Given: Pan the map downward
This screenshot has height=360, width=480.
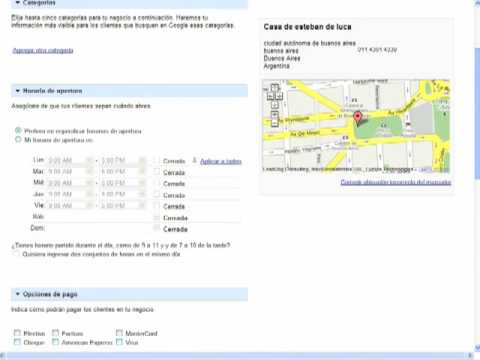Looking at the screenshot, I should pyautogui.click(x=275, y=105).
